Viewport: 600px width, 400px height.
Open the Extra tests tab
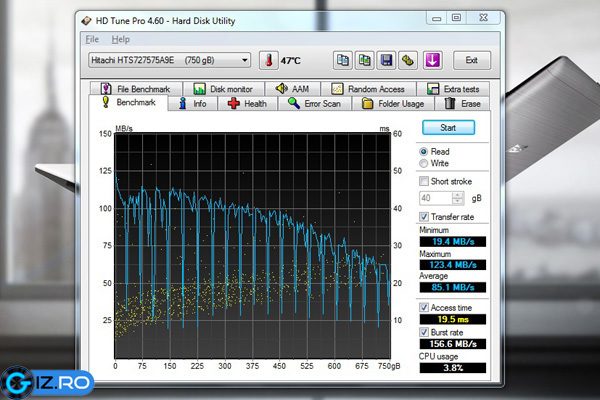[453, 89]
